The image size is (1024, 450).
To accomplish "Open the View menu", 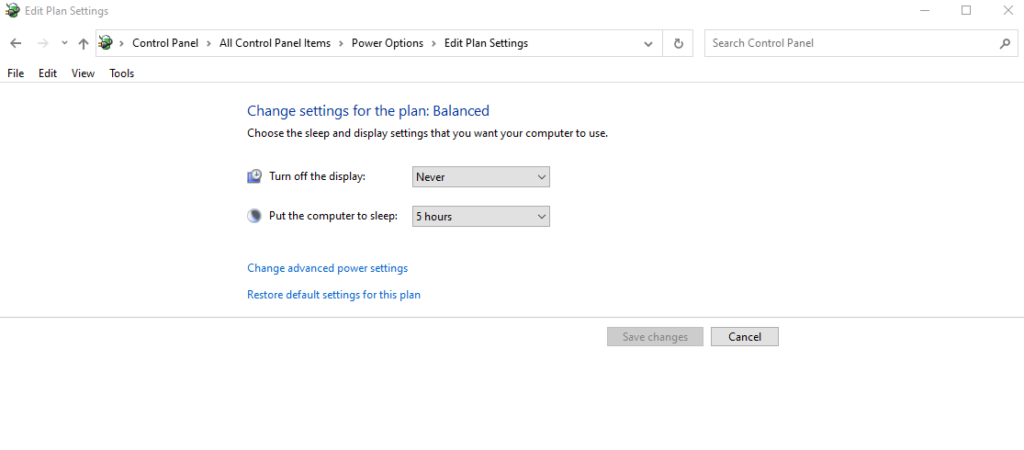I will coord(83,73).
